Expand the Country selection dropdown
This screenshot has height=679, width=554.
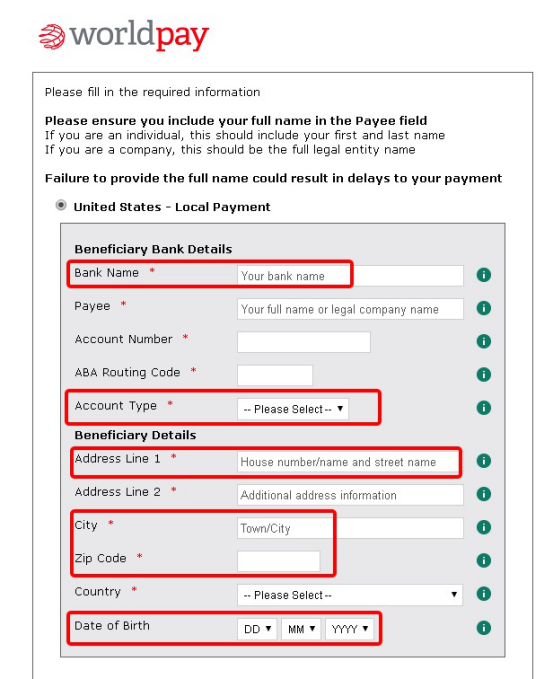[350, 595]
